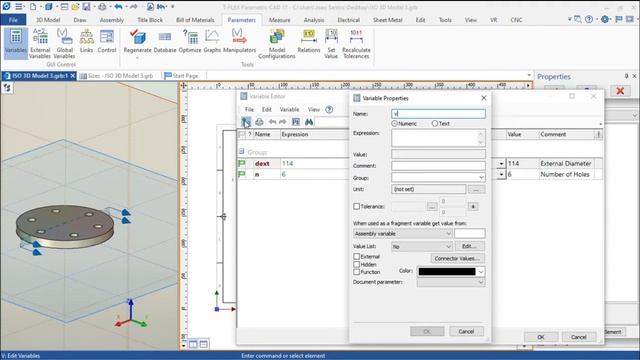Select the 'Number of Holes' comment cell

[x=566, y=174]
